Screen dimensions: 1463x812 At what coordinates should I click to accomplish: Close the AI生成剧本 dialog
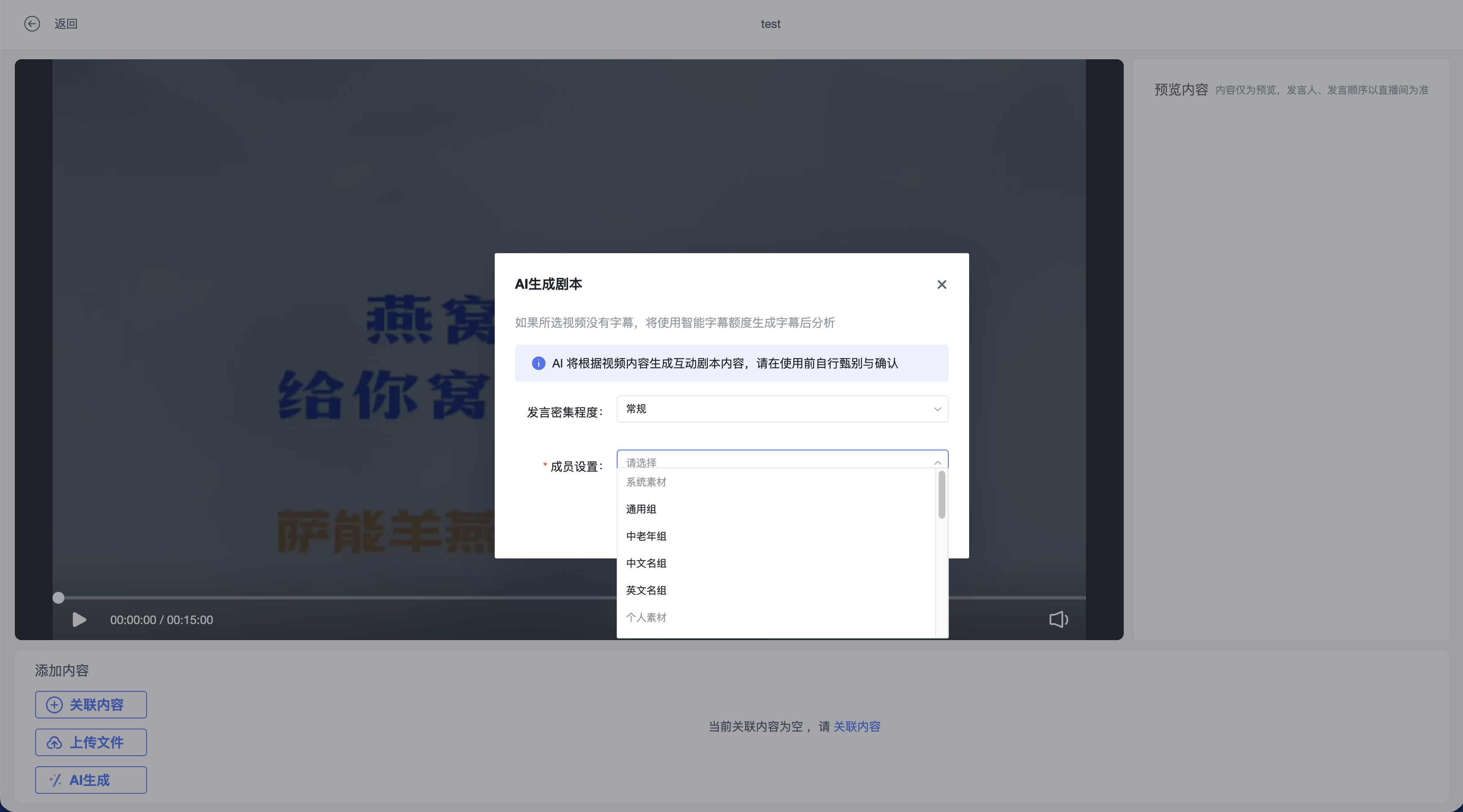pos(942,284)
